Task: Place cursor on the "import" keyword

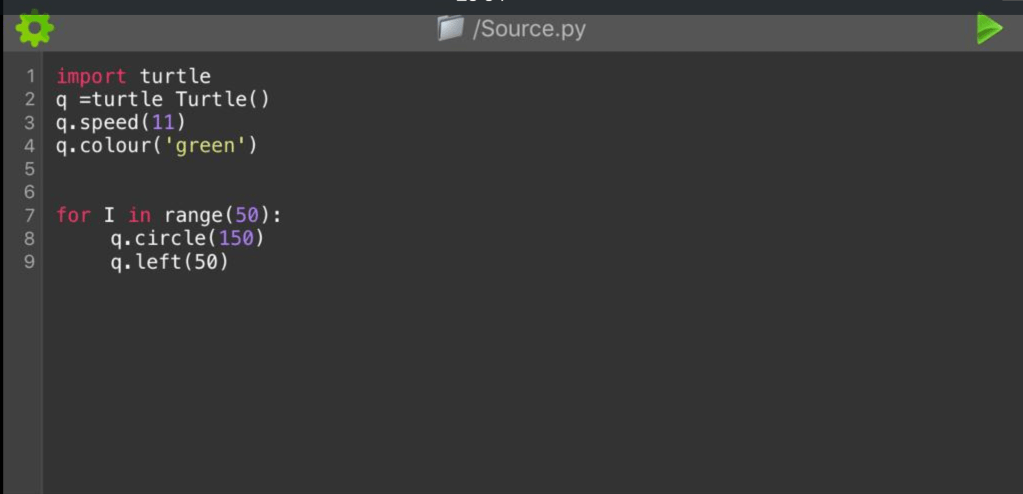Action: (91, 76)
